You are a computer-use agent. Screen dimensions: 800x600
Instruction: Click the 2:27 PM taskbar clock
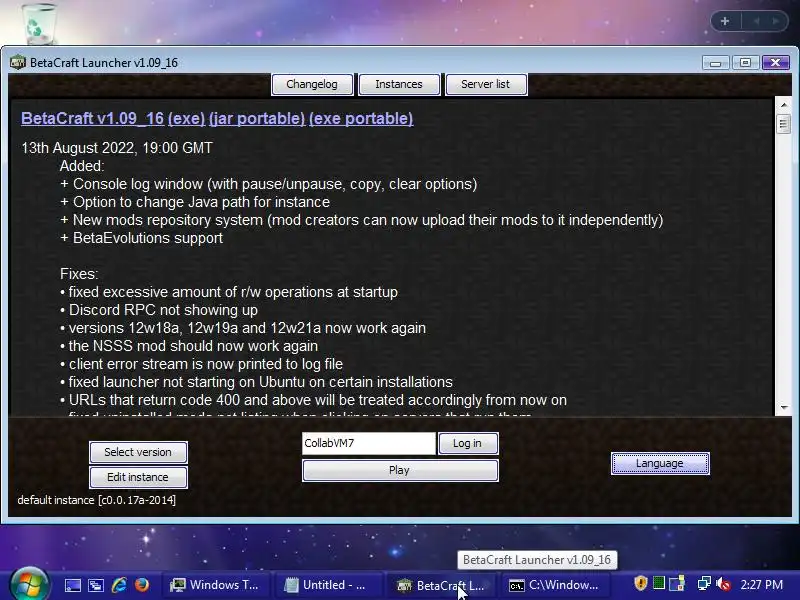click(761, 585)
